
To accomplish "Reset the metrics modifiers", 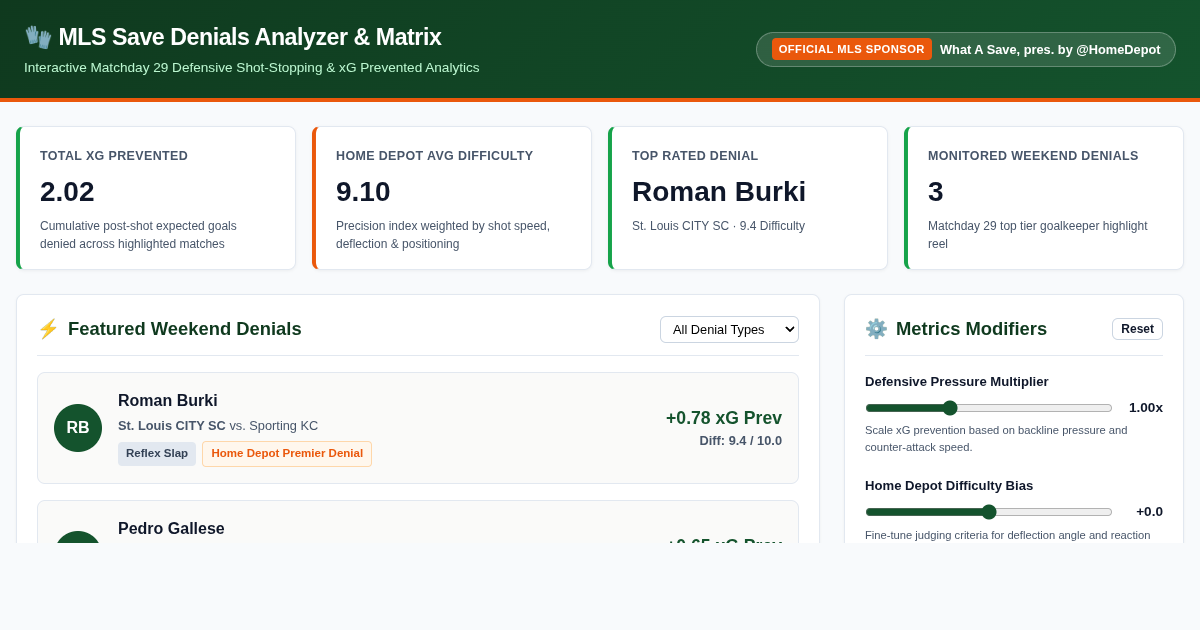I will point(1137,329).
